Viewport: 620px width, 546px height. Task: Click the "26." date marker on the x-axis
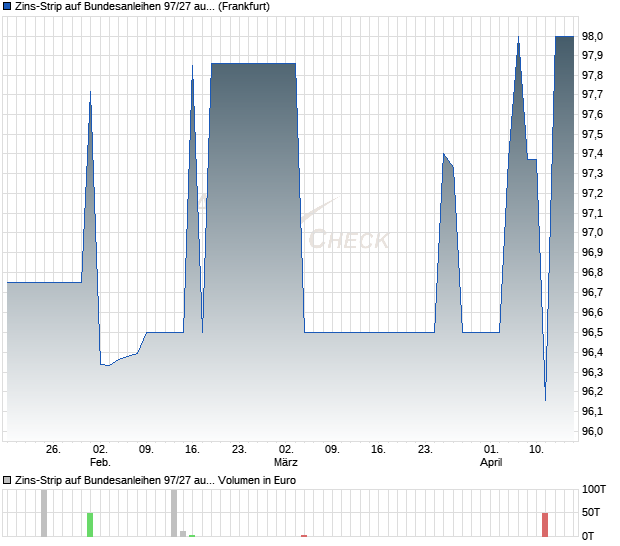pos(54,450)
